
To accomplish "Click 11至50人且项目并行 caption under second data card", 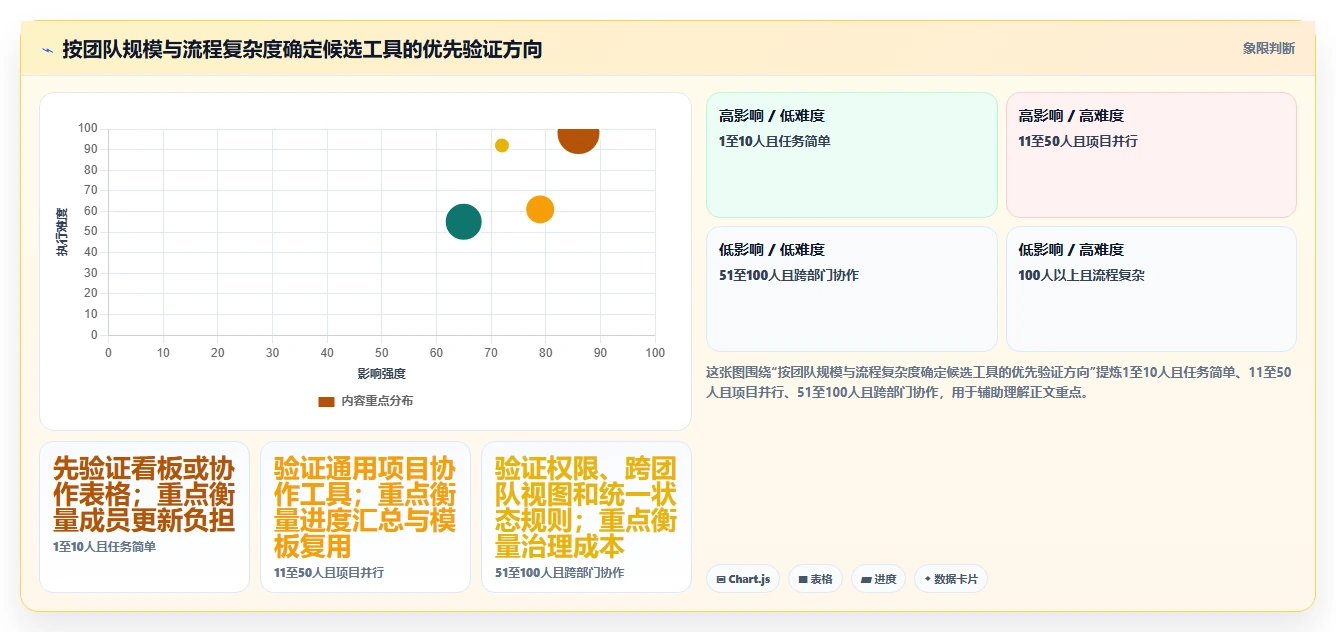I will click(329, 573).
